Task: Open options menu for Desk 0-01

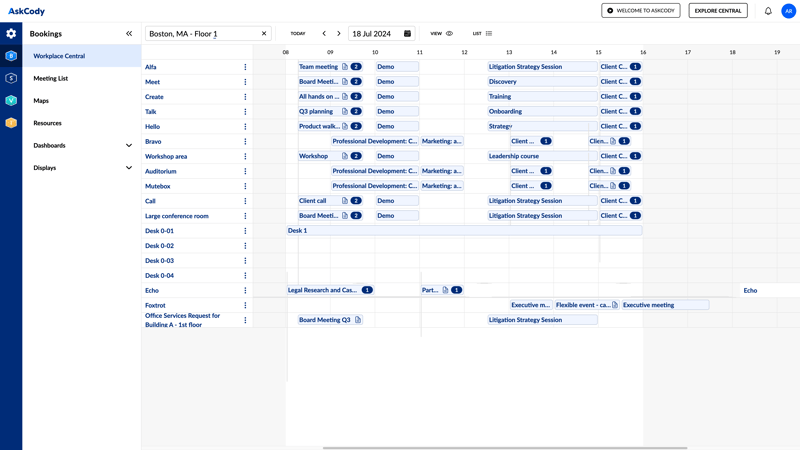Action: tap(245, 231)
